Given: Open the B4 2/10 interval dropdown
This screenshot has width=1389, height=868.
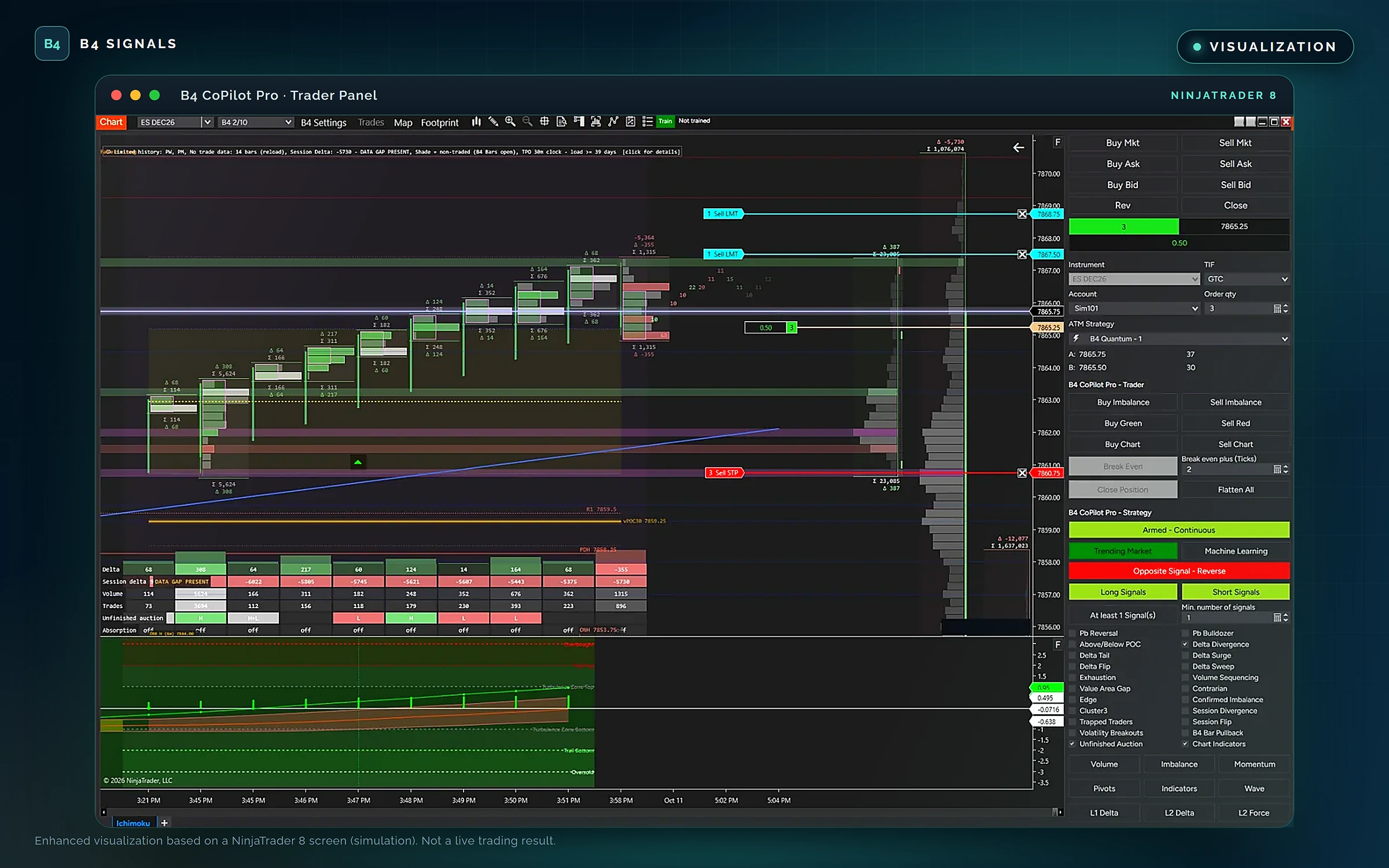Looking at the screenshot, I should tap(255, 122).
